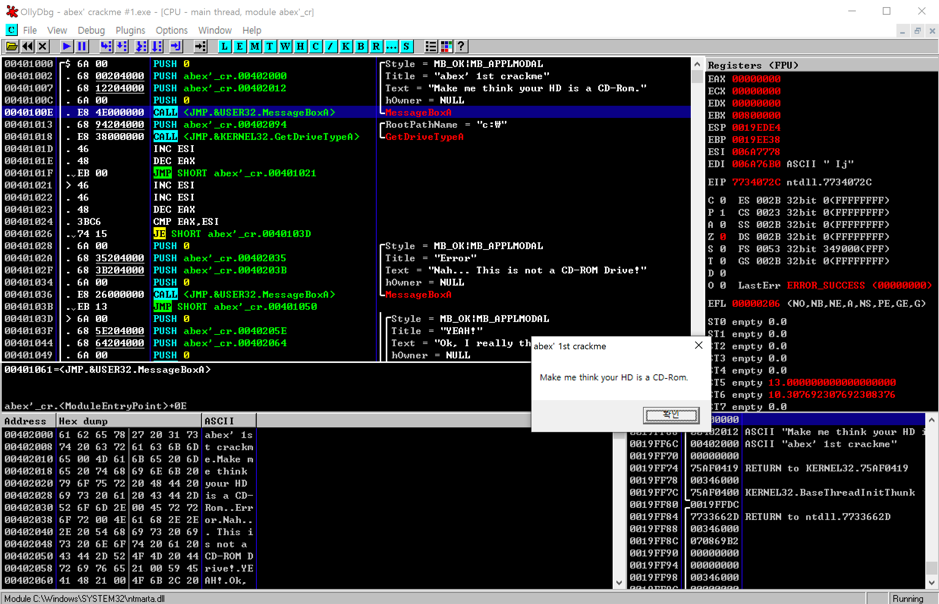Select the CALL MessageBoxA line at 0040100E

click(346, 112)
